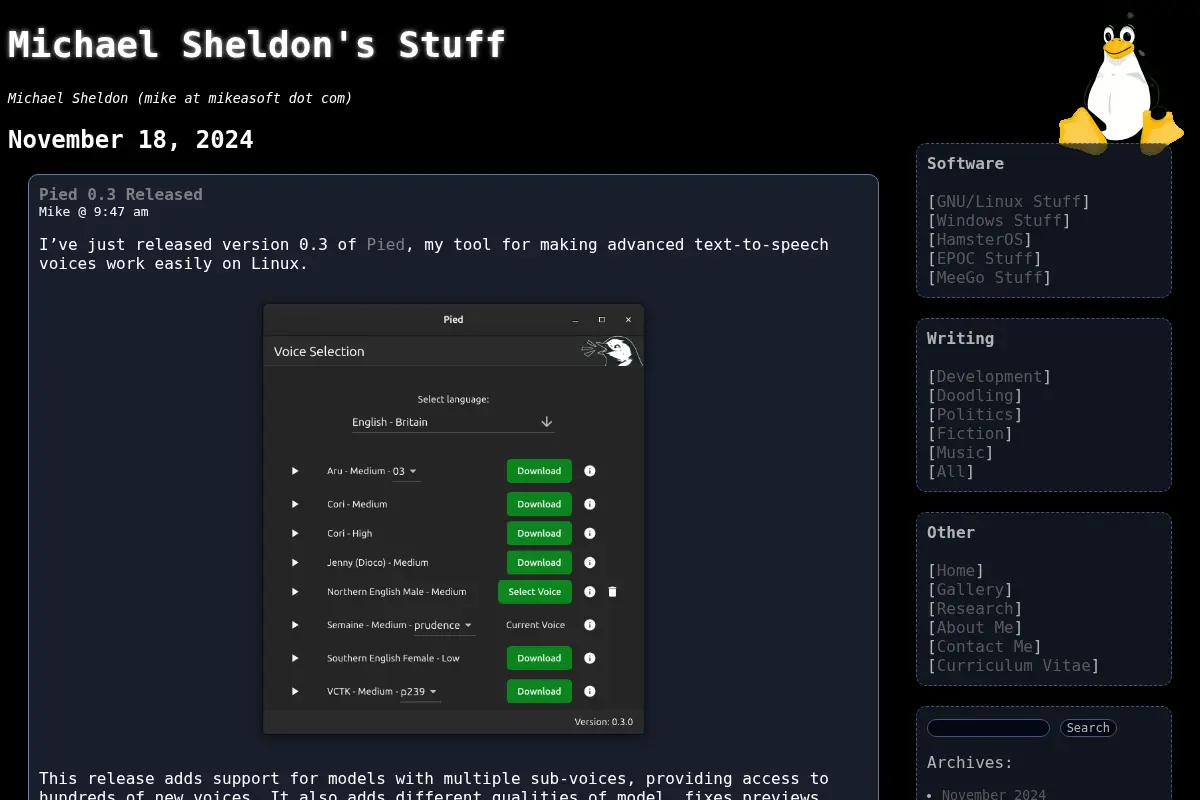
Task: Download the Southern English Female - Low voice
Action: (x=539, y=658)
